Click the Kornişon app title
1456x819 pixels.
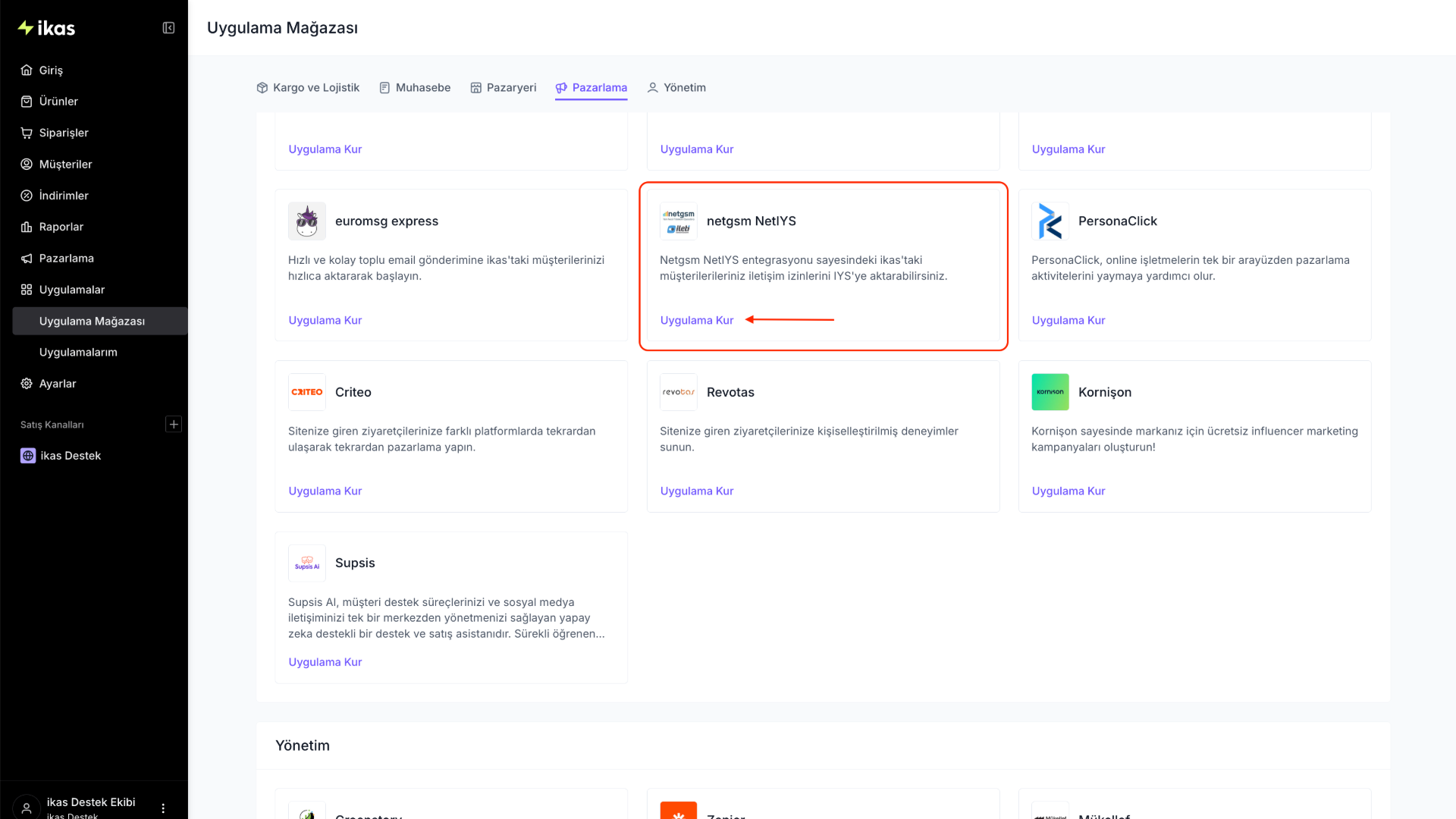point(1105,392)
